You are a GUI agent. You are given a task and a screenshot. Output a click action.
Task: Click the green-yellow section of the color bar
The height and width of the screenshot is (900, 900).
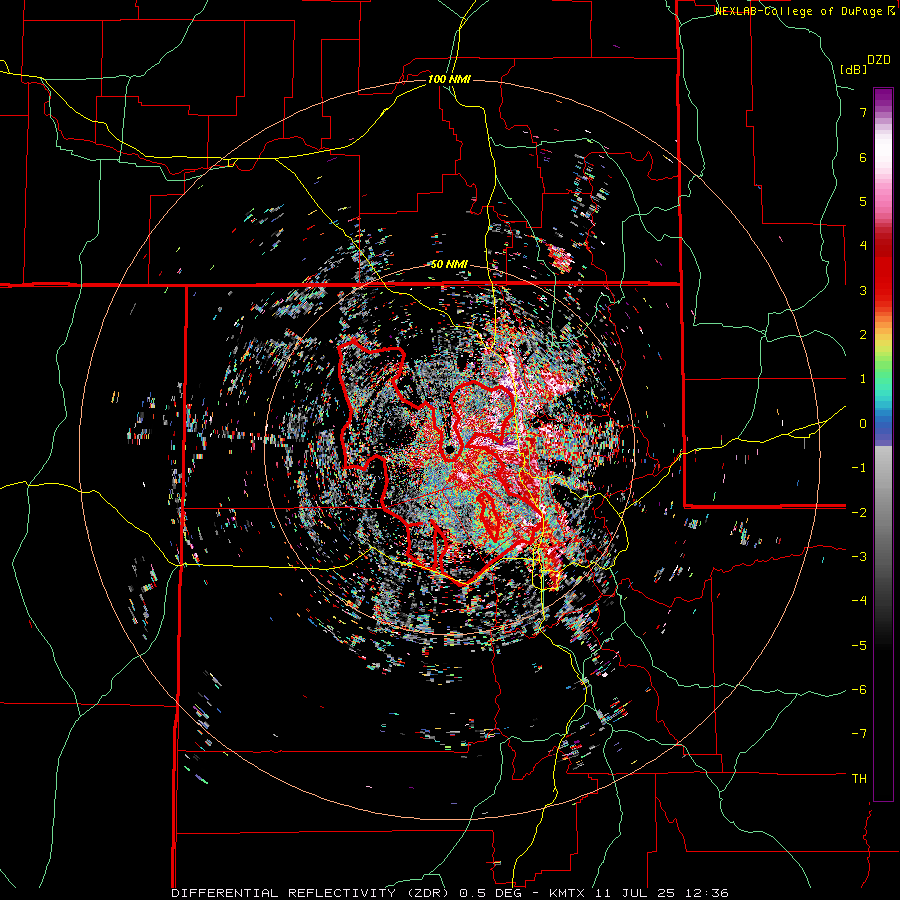(883, 362)
